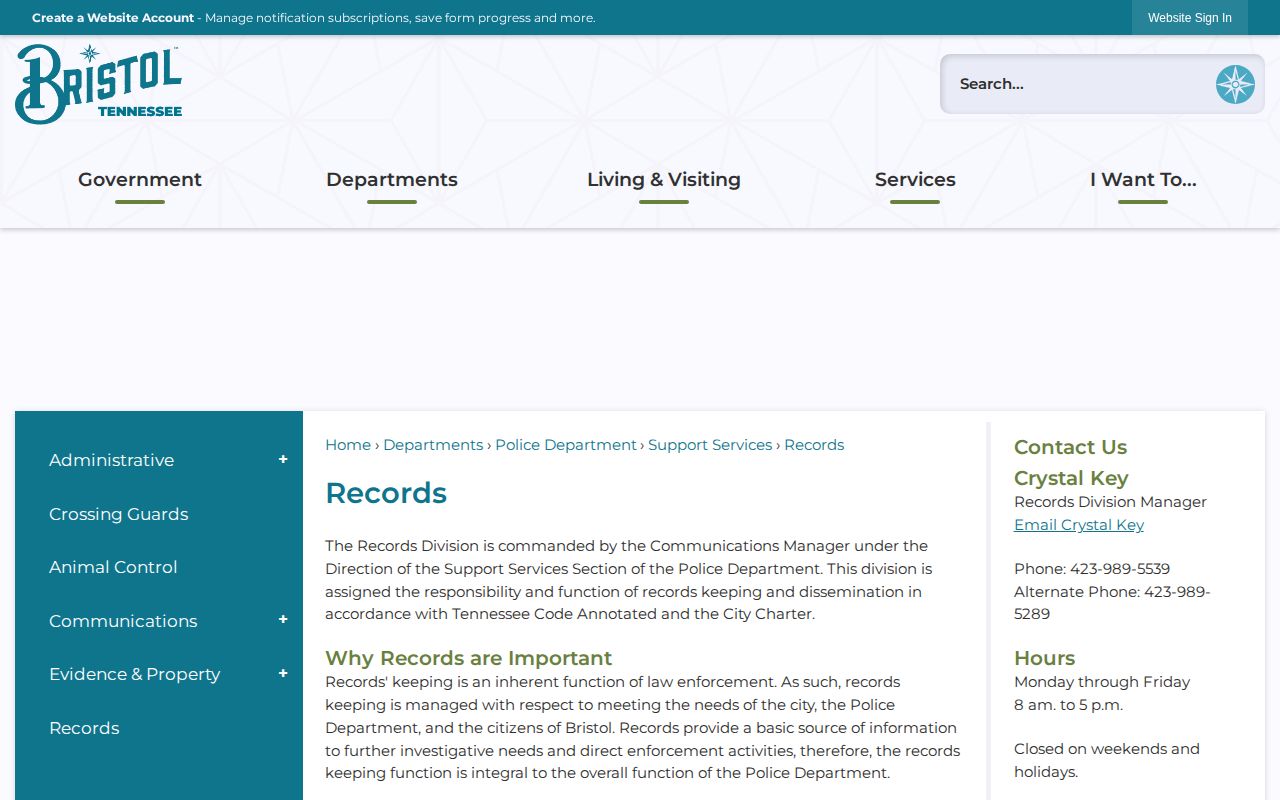Expand the Communications sidebar submenu
Viewport: 1280px width, 800px height.
click(x=283, y=620)
